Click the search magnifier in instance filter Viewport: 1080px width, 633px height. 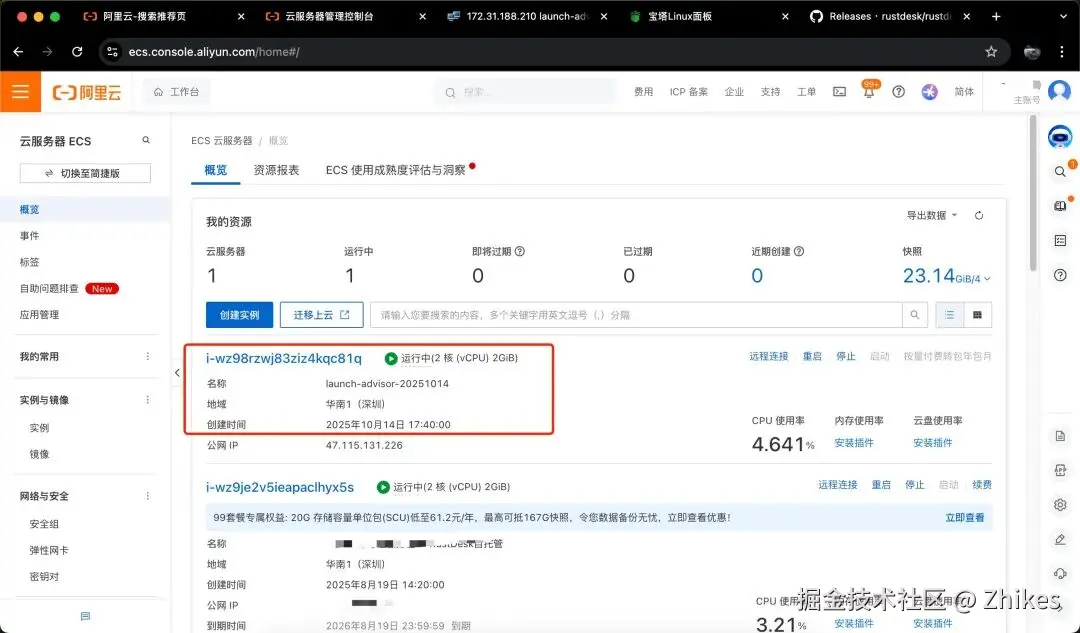915,315
